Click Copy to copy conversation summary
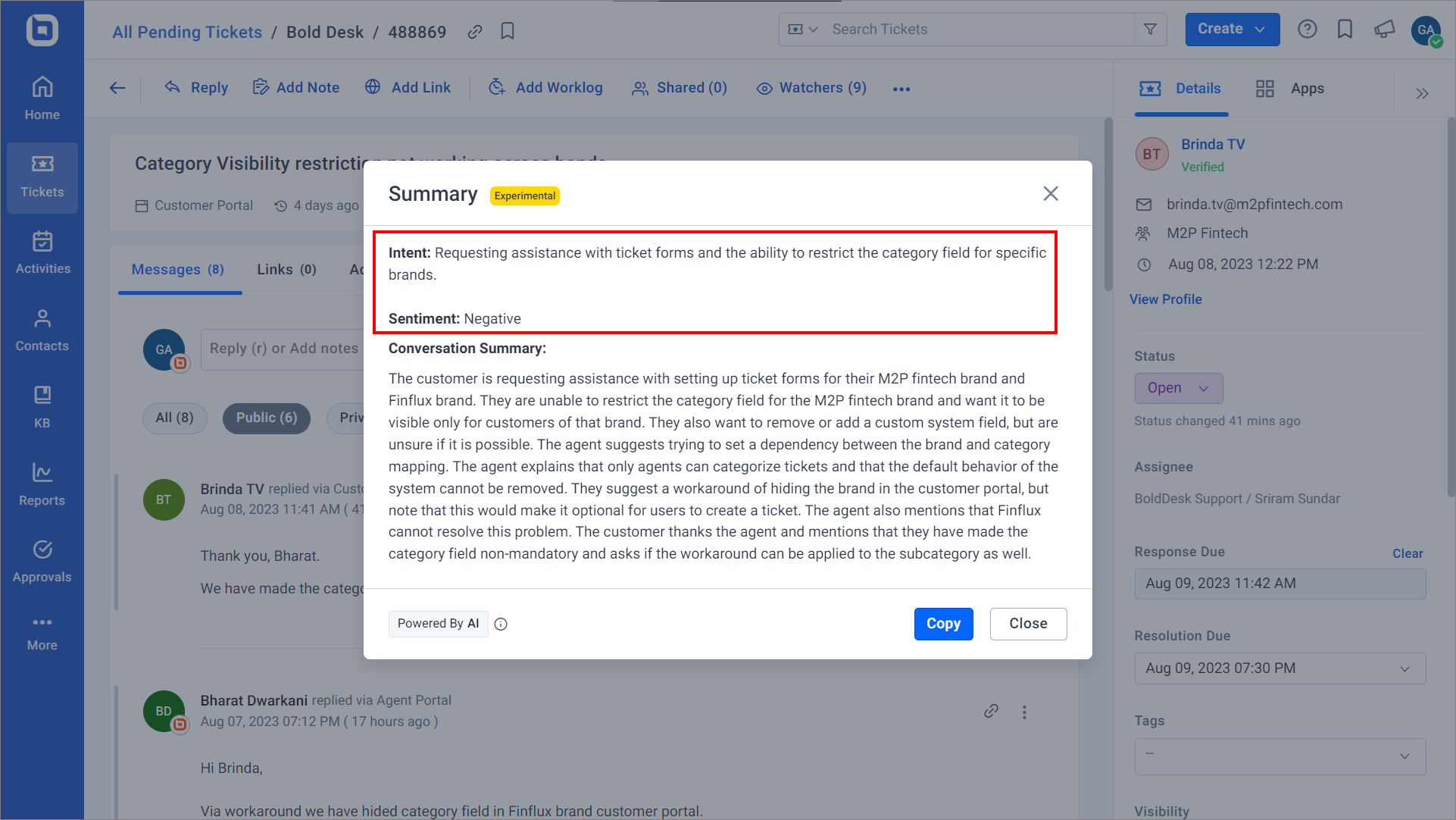1456x820 pixels. 942,623
